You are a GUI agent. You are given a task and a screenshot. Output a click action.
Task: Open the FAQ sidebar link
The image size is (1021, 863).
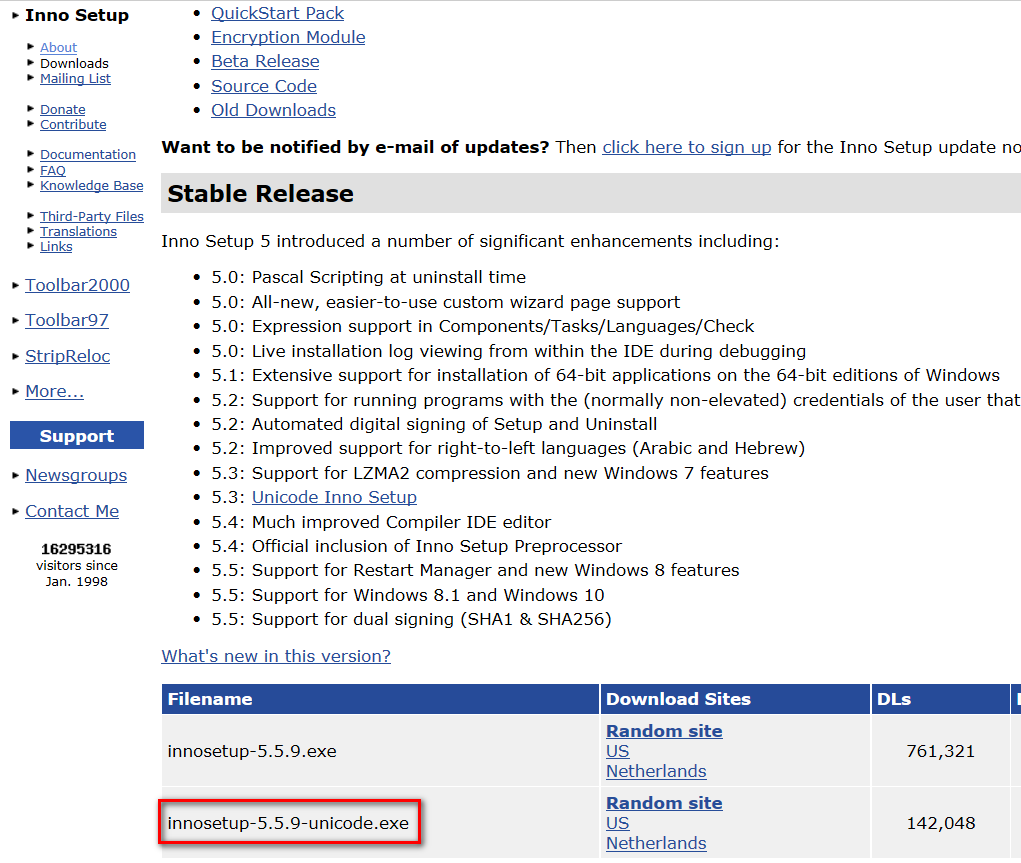53,171
